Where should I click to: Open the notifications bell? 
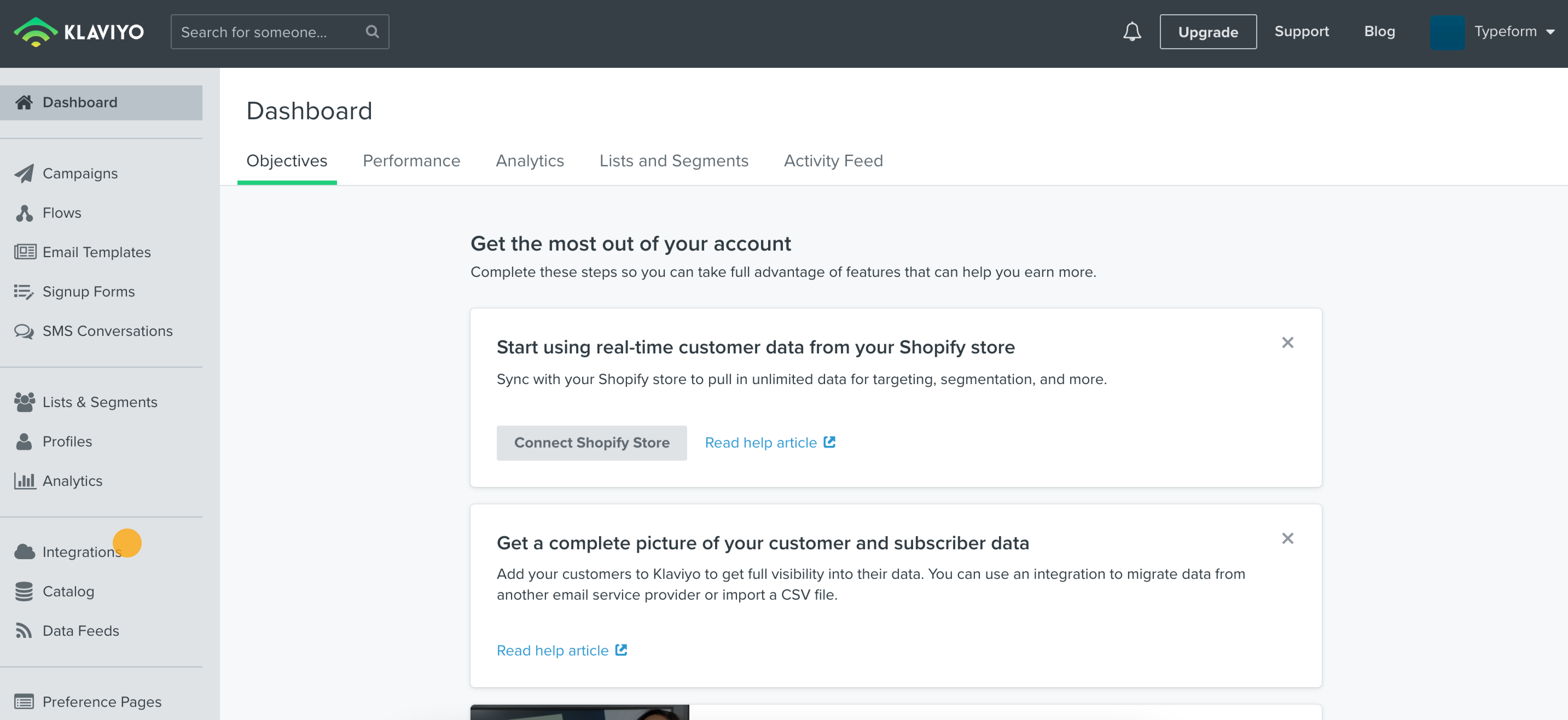[x=1132, y=32]
